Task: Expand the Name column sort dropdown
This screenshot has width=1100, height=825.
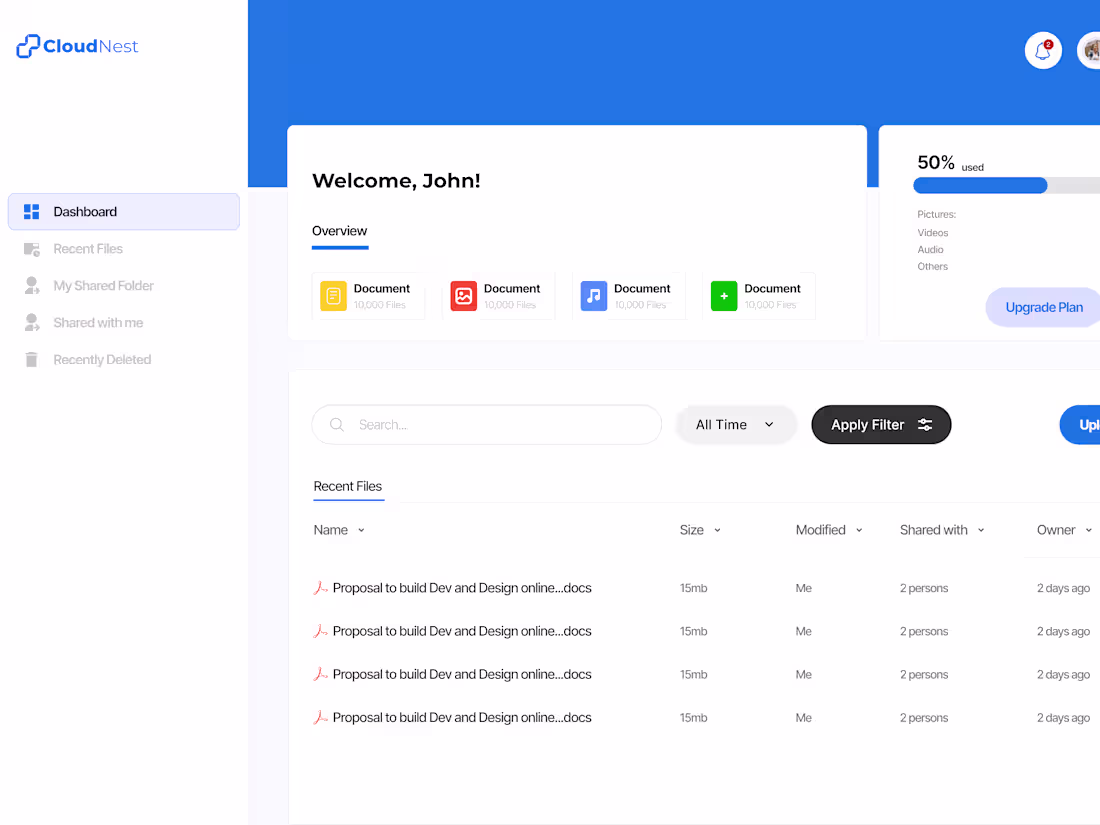Action: tap(360, 529)
